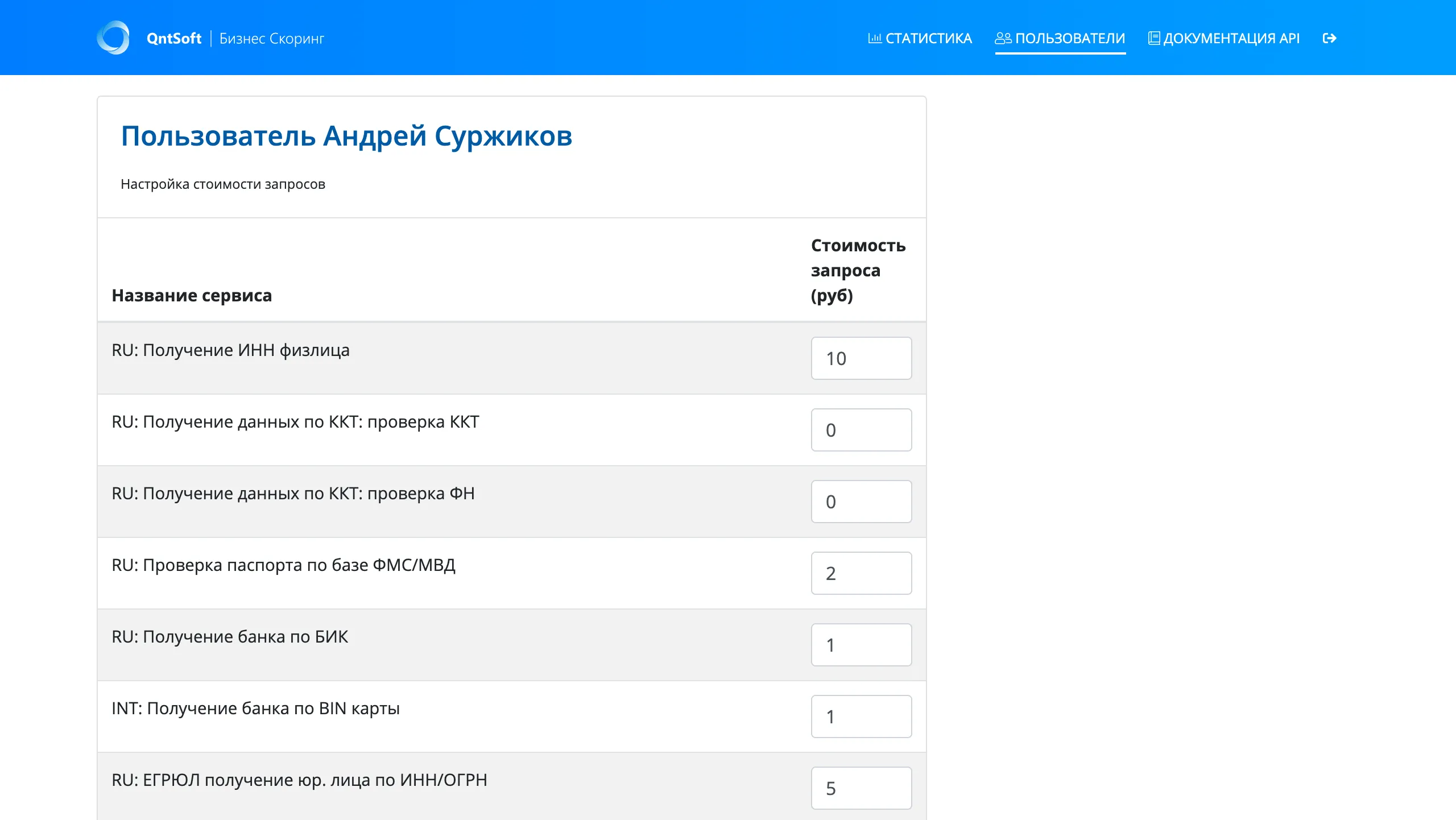
Task: Click the QntSoft circular logo
Action: pos(114,38)
